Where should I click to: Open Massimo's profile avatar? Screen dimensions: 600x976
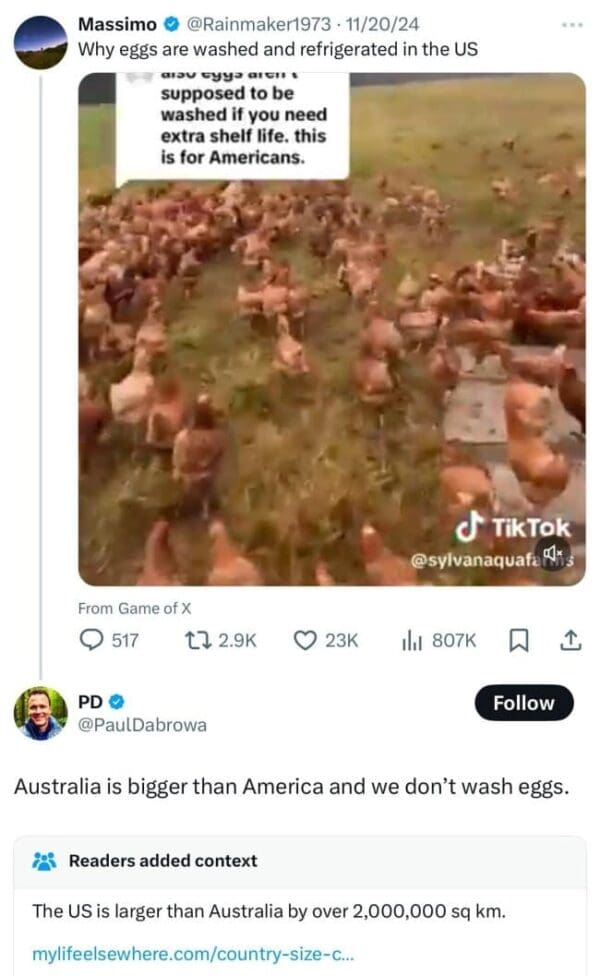pyautogui.click(x=40, y=43)
